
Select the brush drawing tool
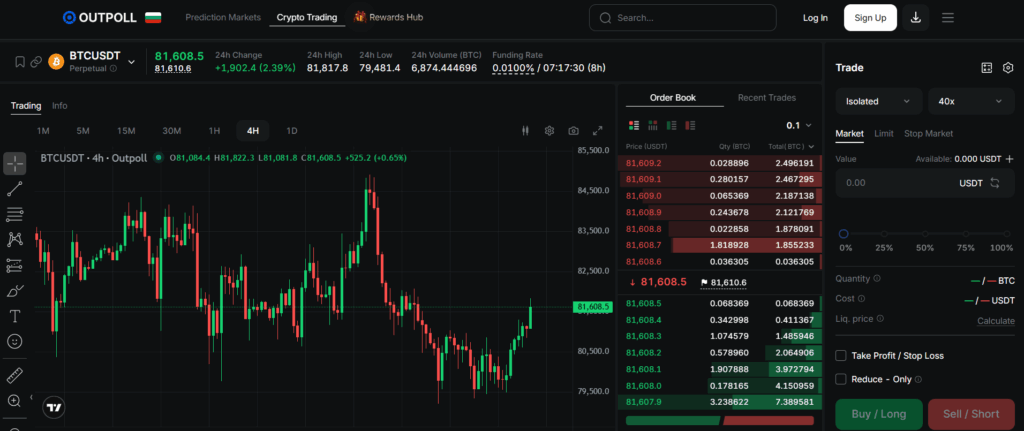click(14, 291)
